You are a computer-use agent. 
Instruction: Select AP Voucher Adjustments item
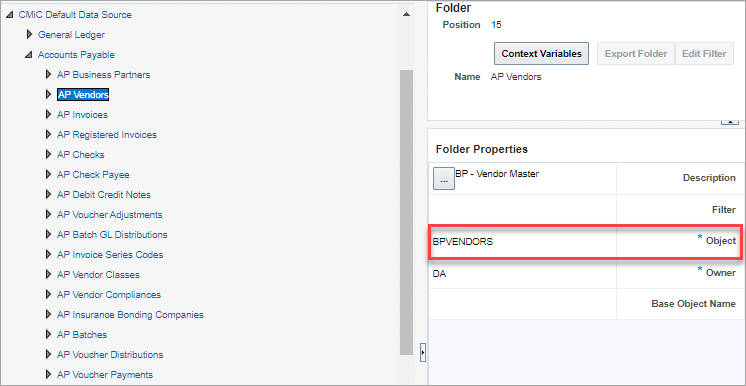coord(109,215)
